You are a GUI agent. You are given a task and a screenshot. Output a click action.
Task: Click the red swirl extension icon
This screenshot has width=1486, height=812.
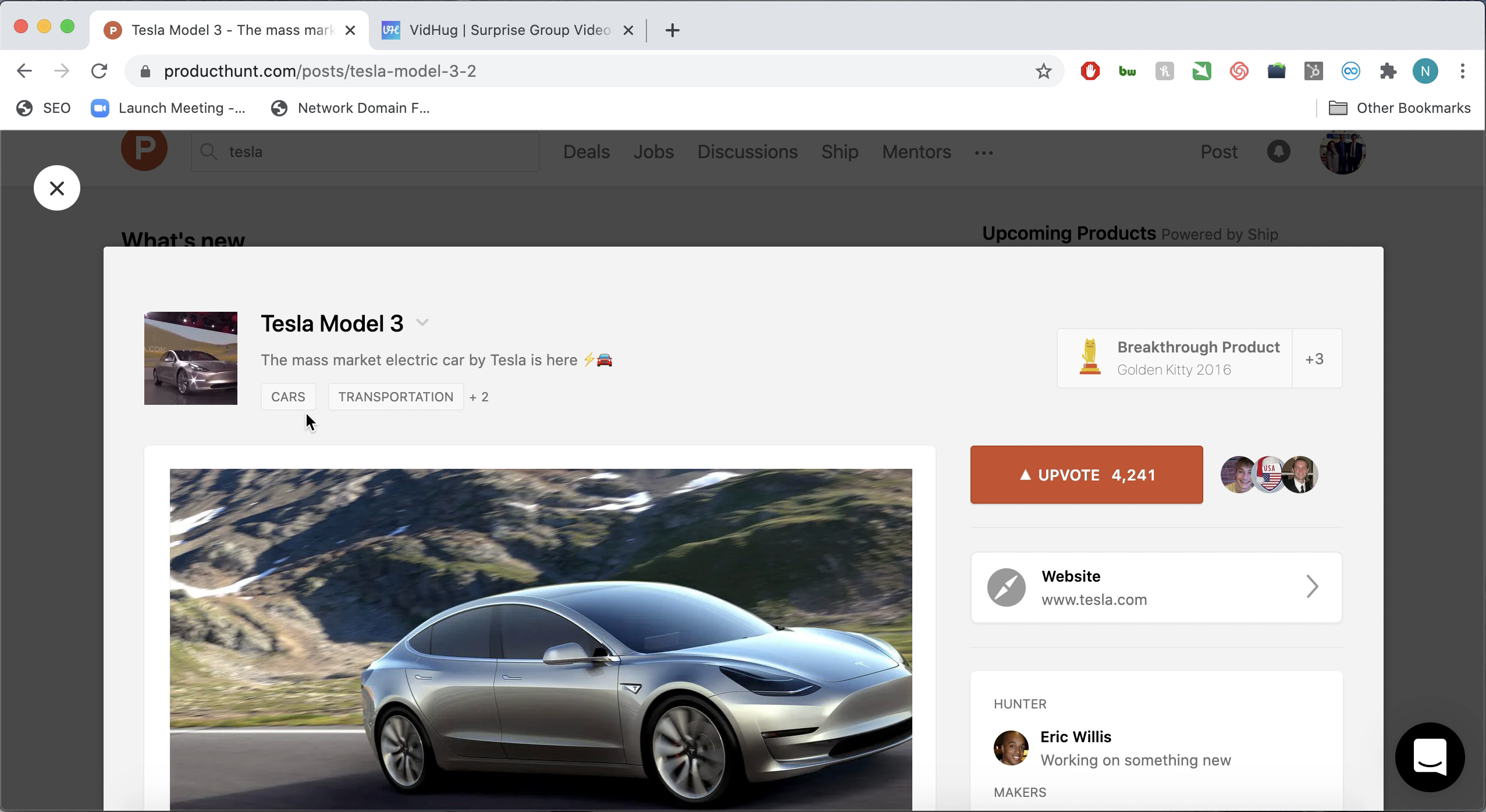pyautogui.click(x=1239, y=71)
